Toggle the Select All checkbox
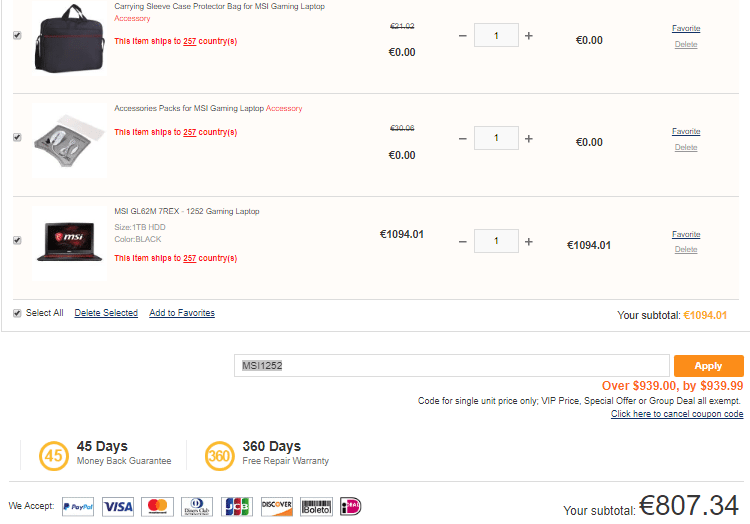The height and width of the screenshot is (524, 750). [17, 313]
